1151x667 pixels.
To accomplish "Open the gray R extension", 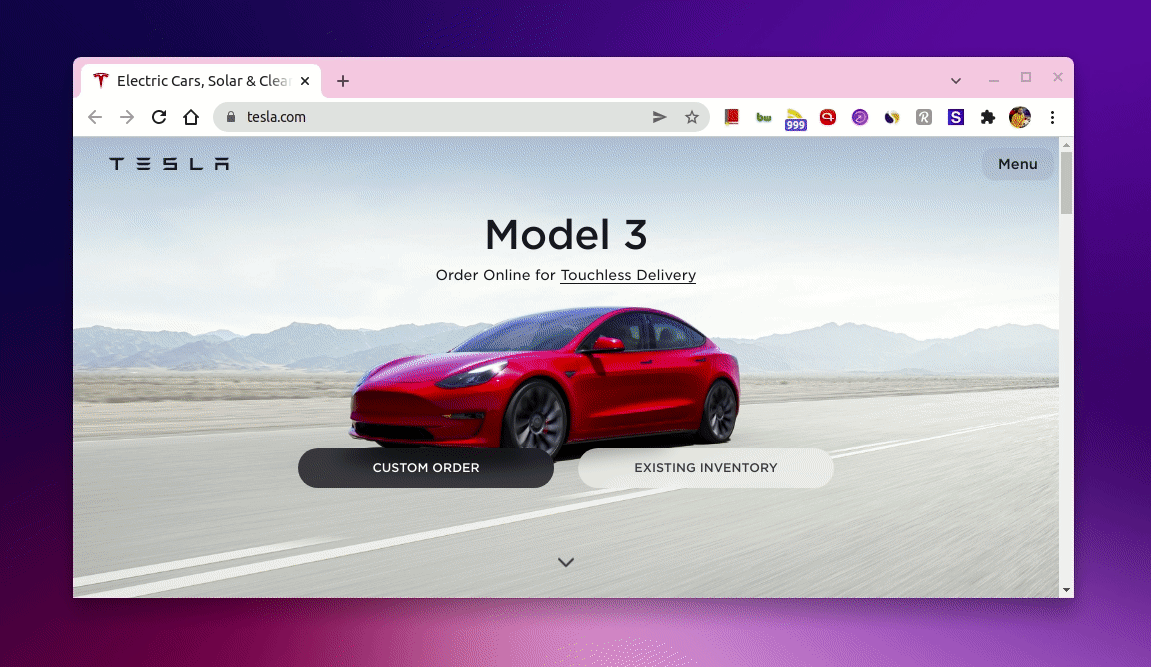I will 923,117.
